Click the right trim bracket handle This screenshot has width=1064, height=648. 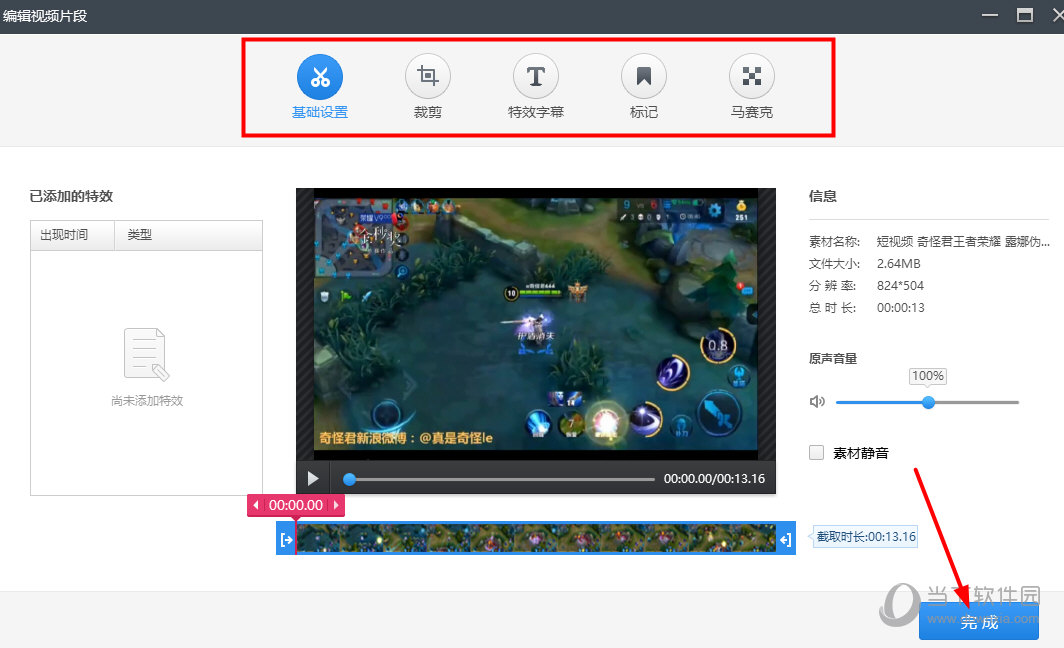786,538
